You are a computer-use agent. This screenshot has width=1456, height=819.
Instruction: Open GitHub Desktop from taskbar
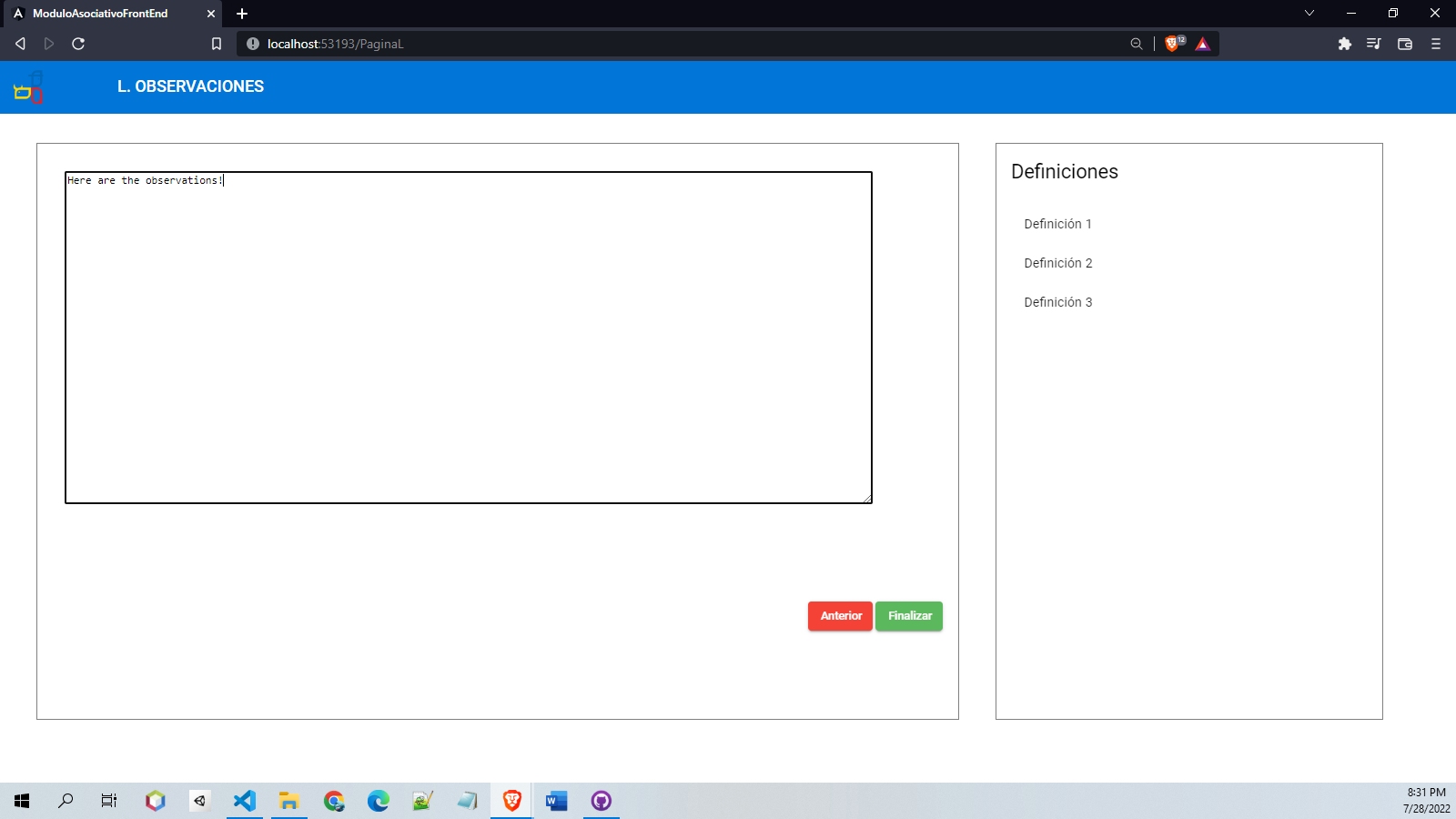pyautogui.click(x=602, y=801)
